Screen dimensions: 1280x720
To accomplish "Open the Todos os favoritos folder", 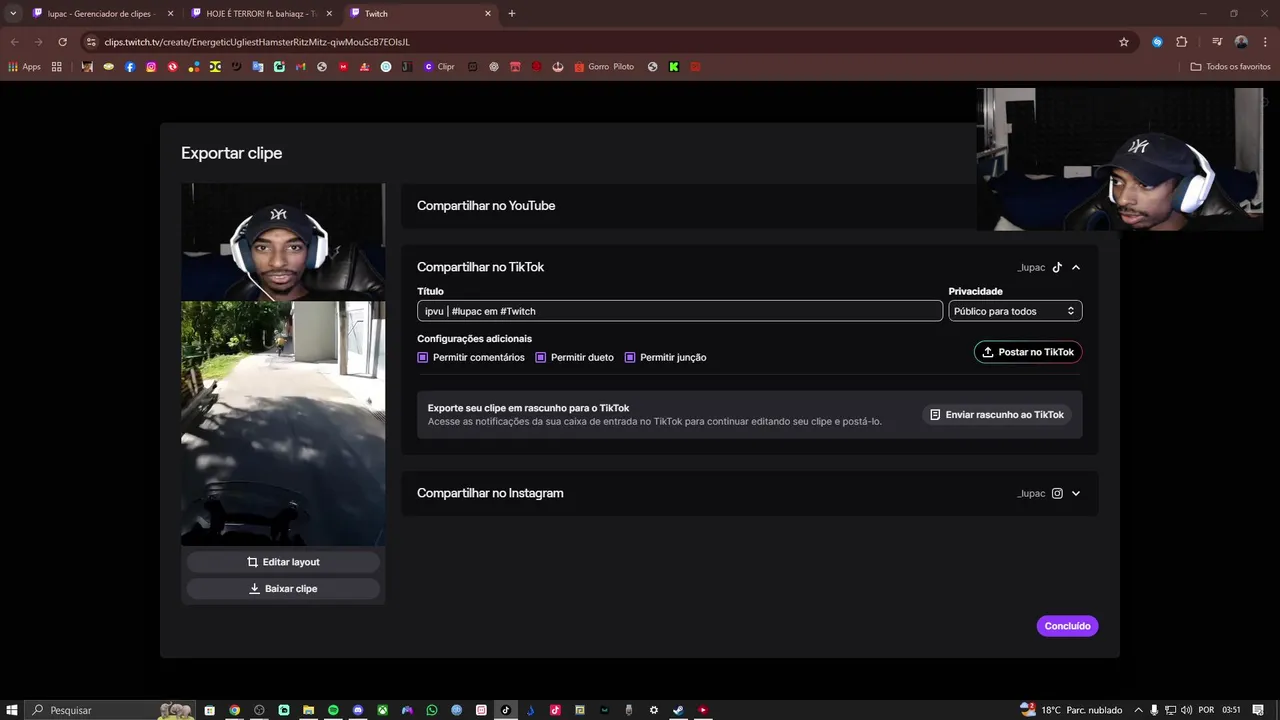I will 1230,67.
